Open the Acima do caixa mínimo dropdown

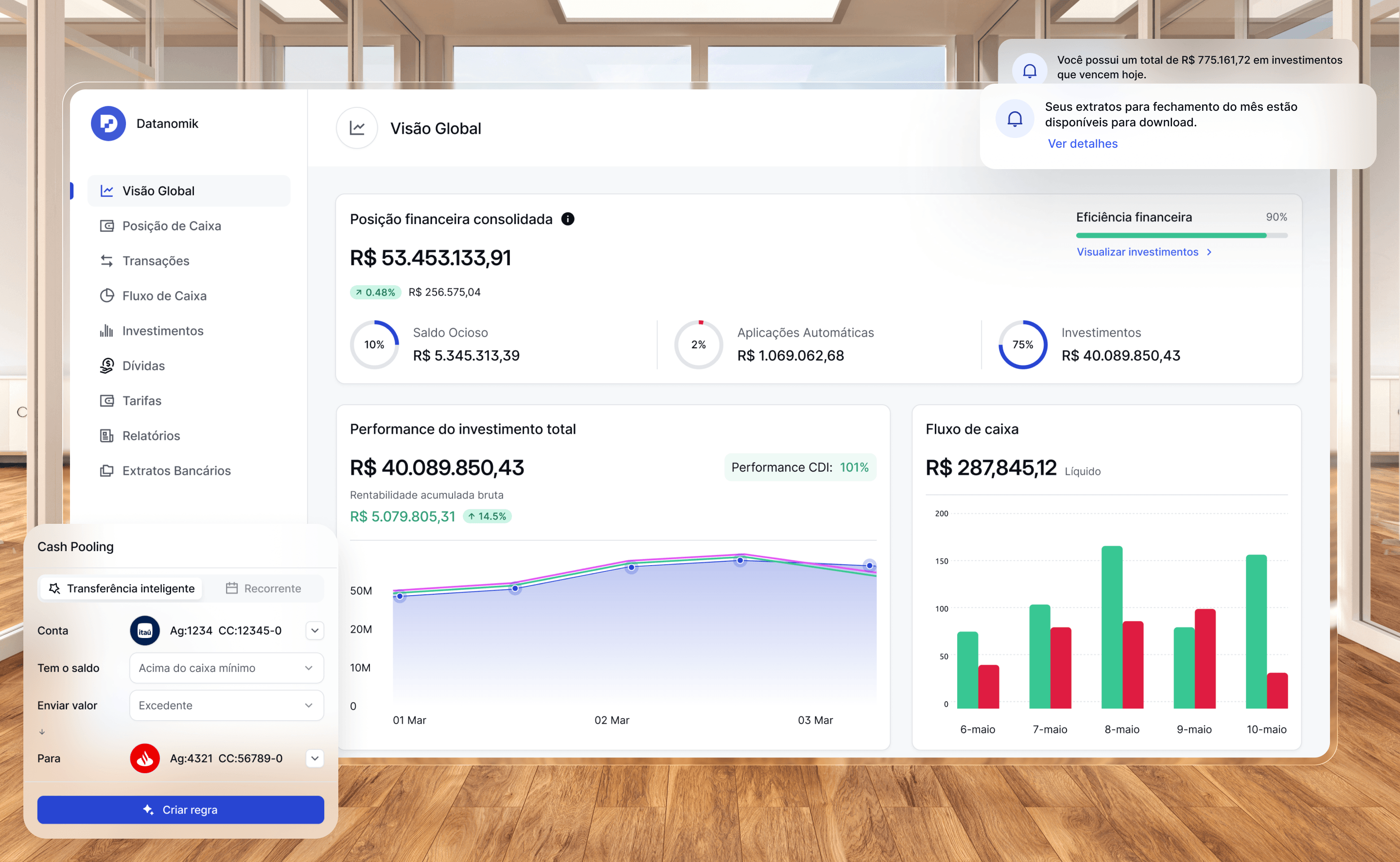click(x=226, y=668)
